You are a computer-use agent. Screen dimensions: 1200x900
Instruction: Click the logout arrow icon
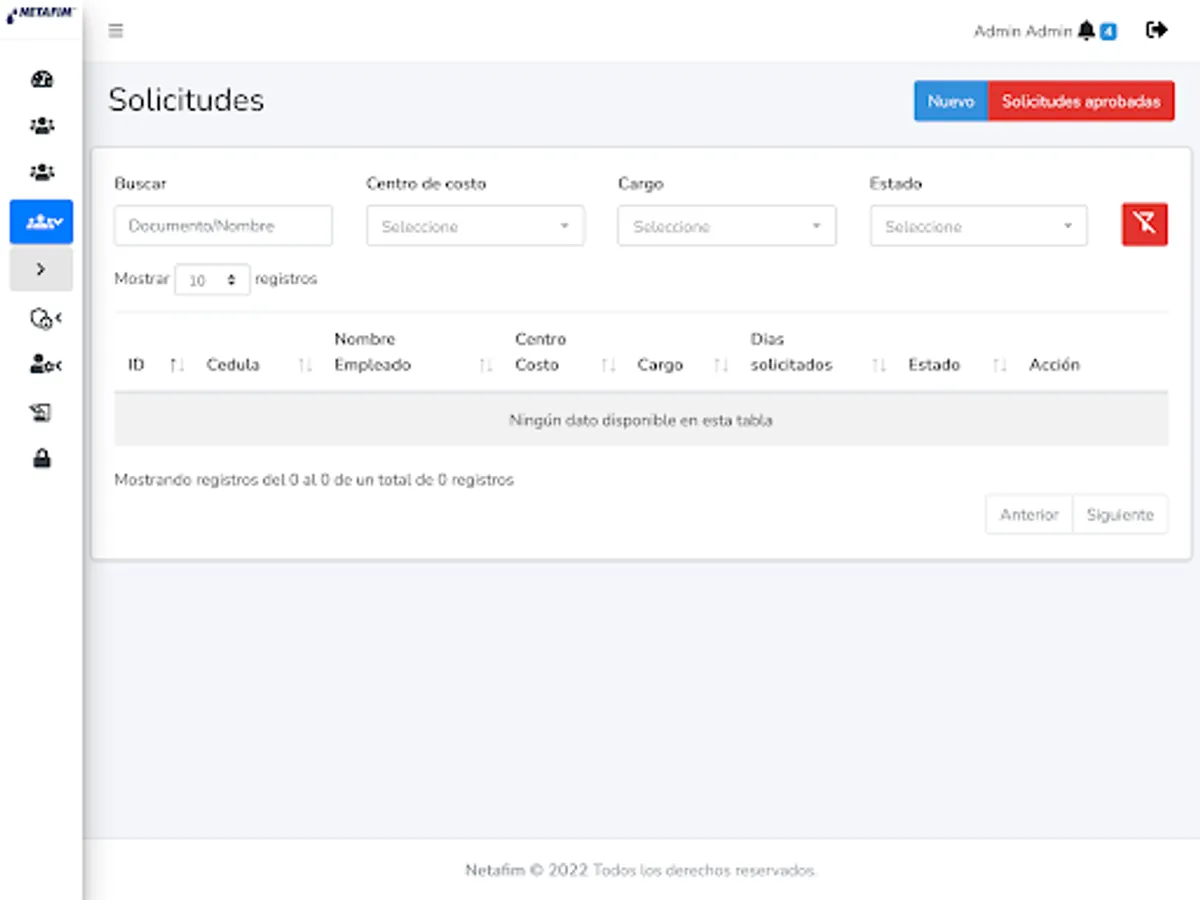(x=1157, y=30)
